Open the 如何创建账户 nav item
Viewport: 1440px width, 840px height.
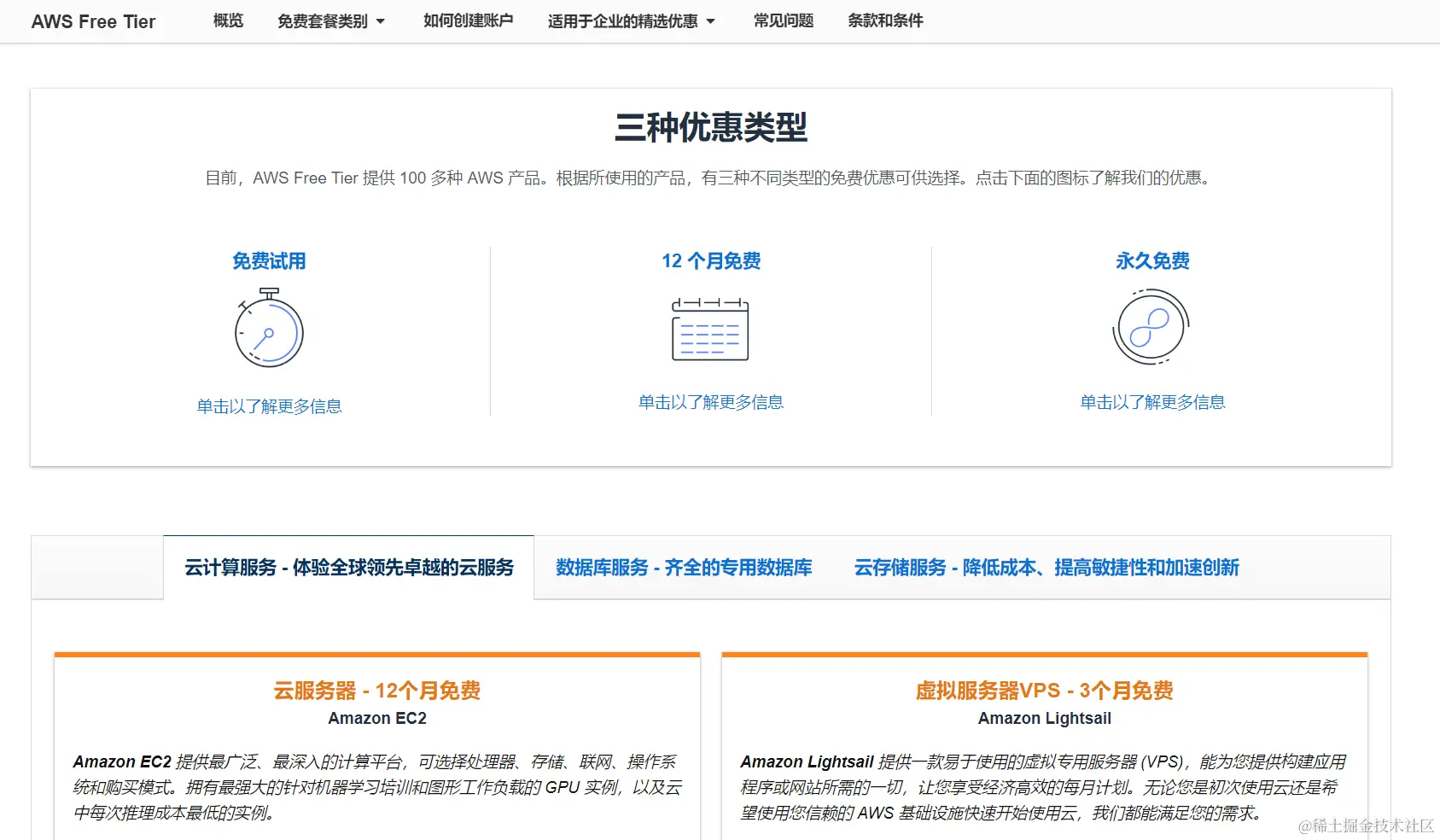(x=468, y=20)
